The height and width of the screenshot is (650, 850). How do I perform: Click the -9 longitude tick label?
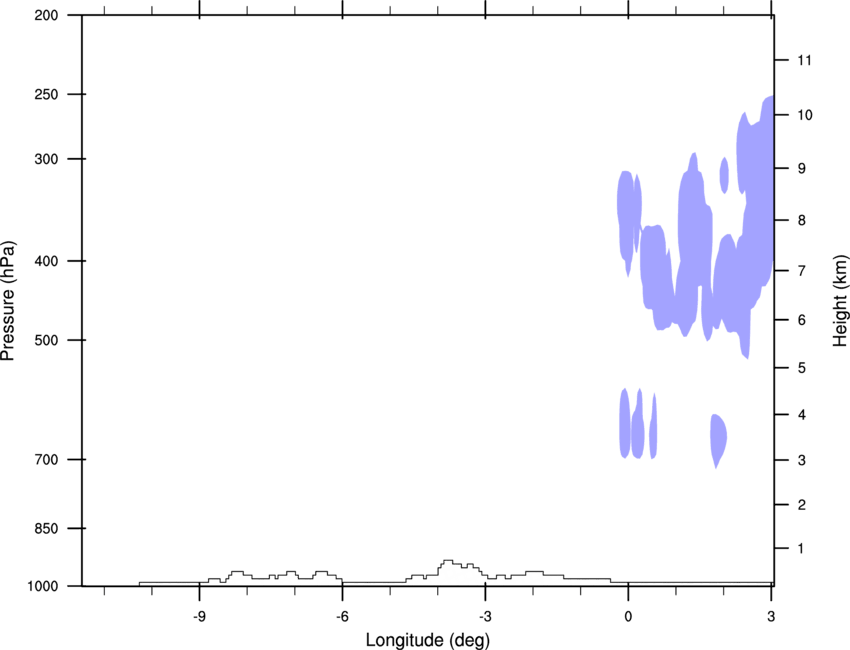198,616
